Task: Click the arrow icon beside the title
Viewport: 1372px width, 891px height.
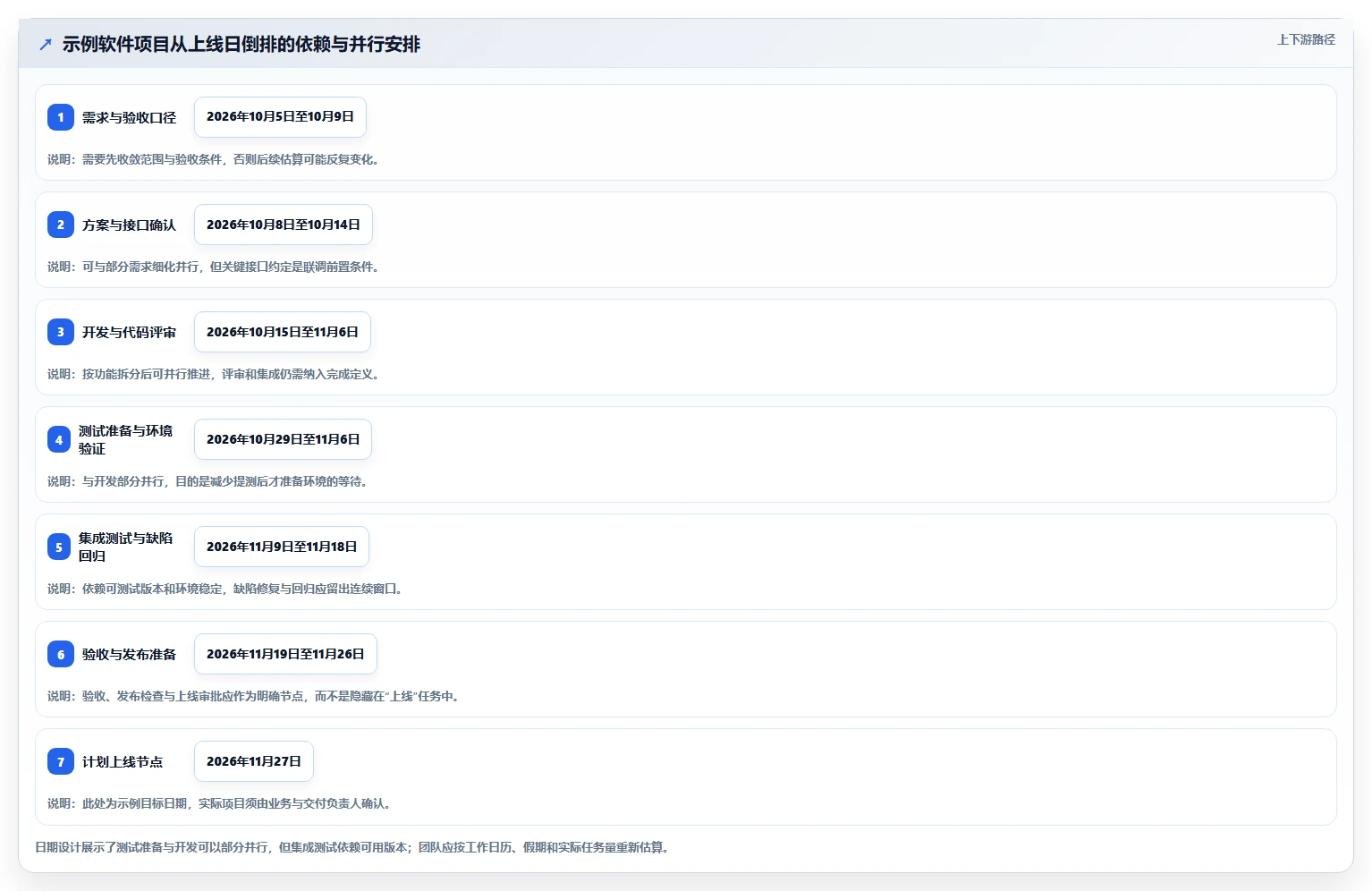Action: pyautogui.click(x=46, y=44)
